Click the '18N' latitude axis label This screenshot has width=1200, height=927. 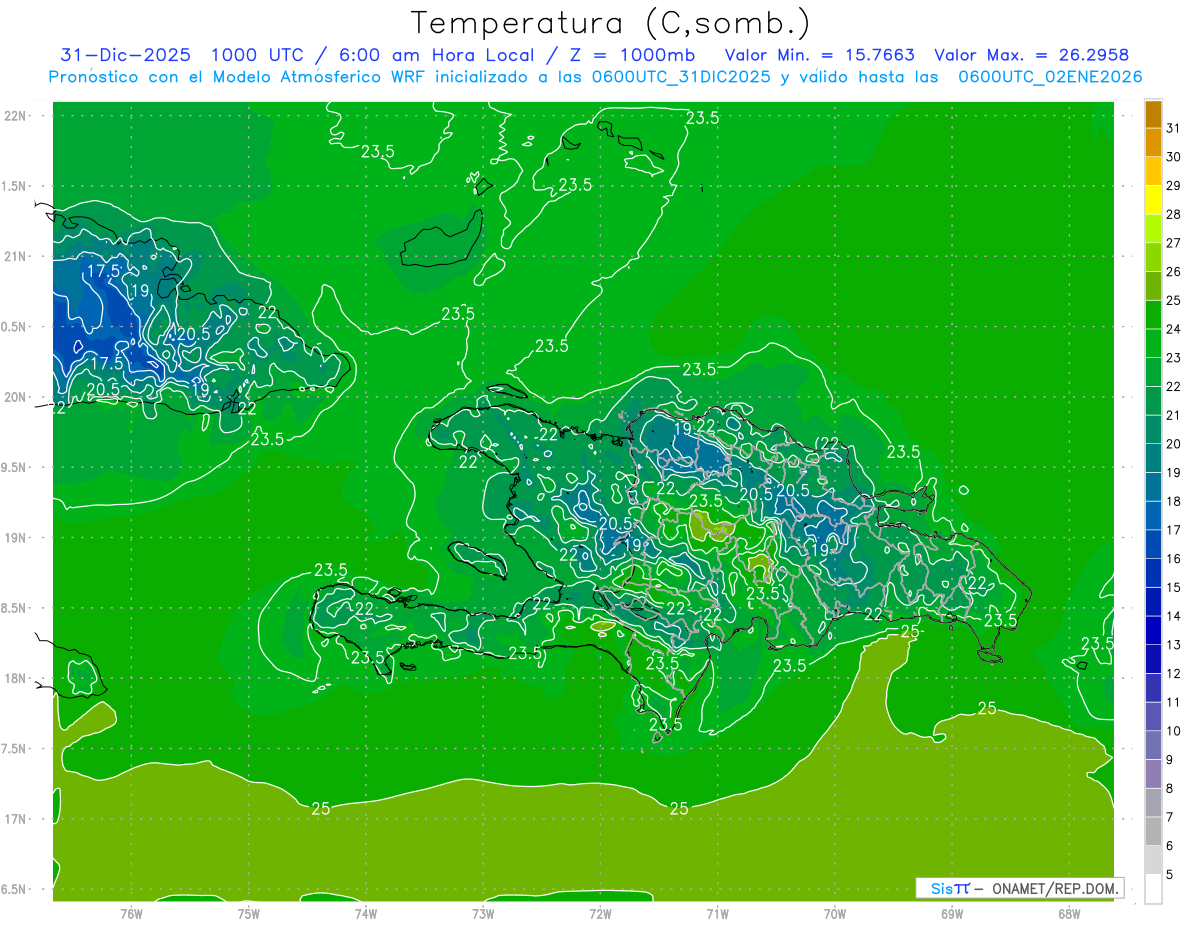(x=16, y=679)
